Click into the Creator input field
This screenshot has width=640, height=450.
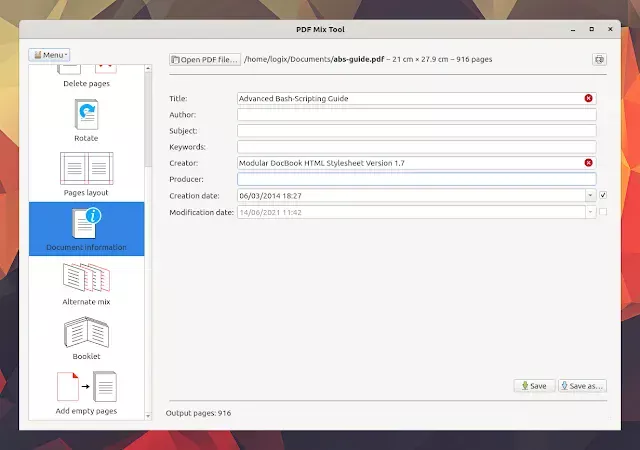[x=417, y=163]
